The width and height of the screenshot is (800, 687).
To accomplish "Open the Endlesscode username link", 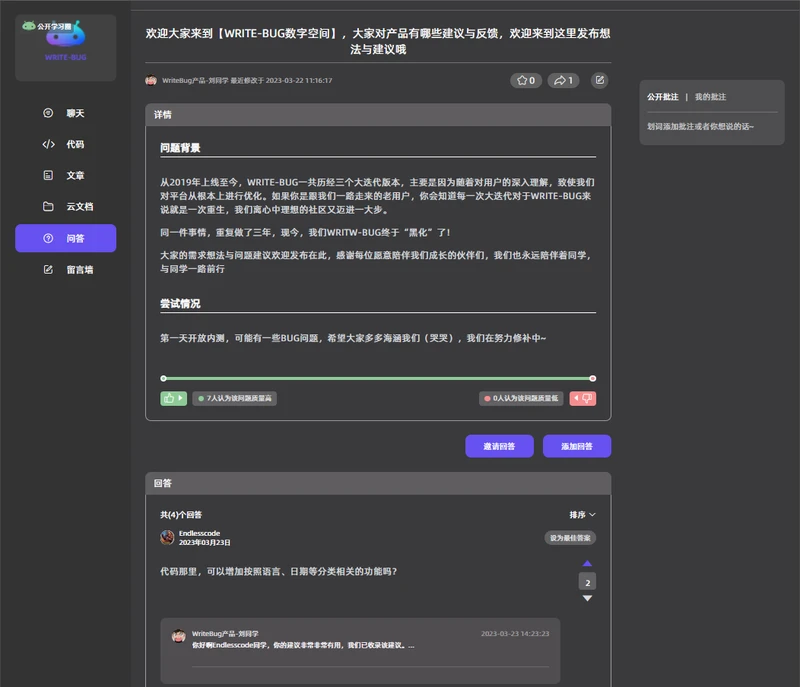I will click(199, 533).
